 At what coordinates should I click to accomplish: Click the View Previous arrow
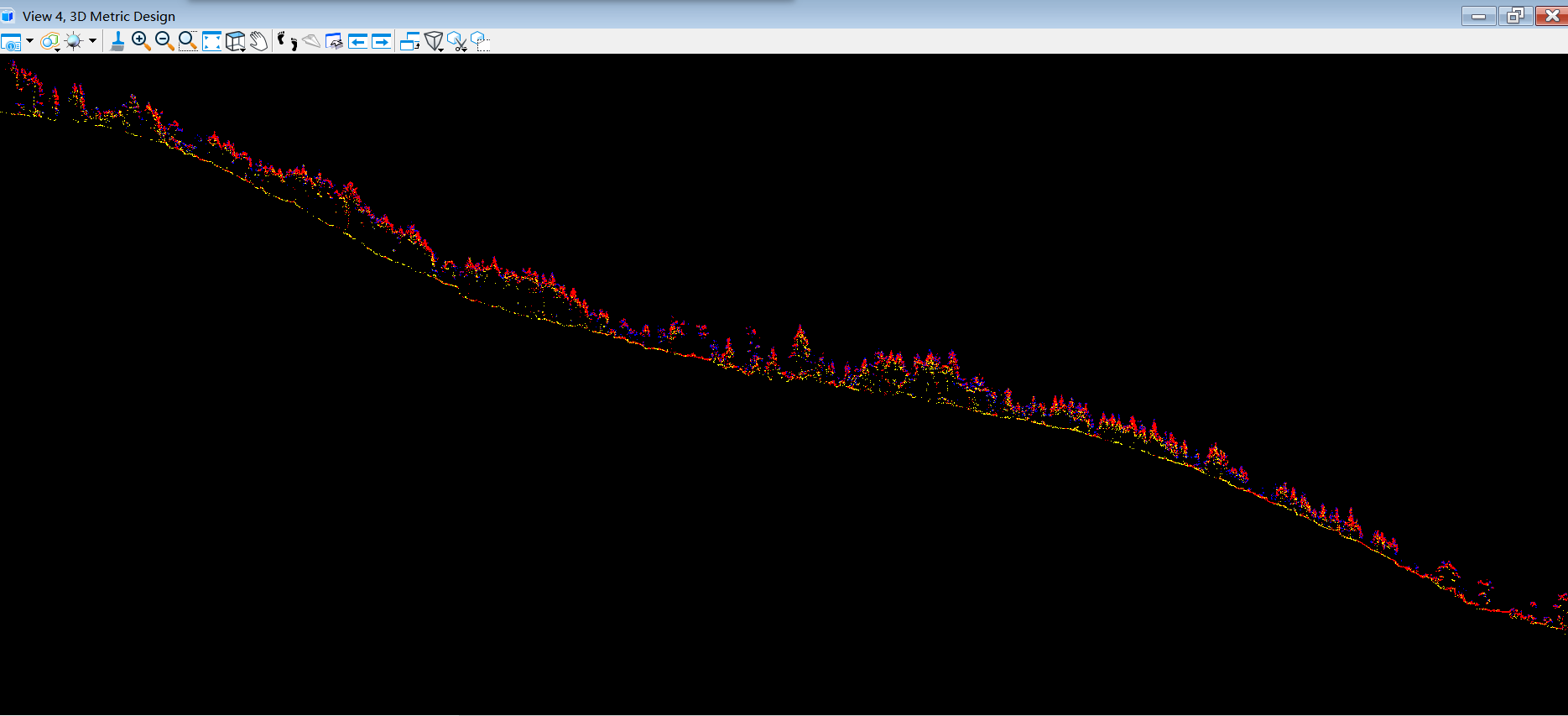358,41
